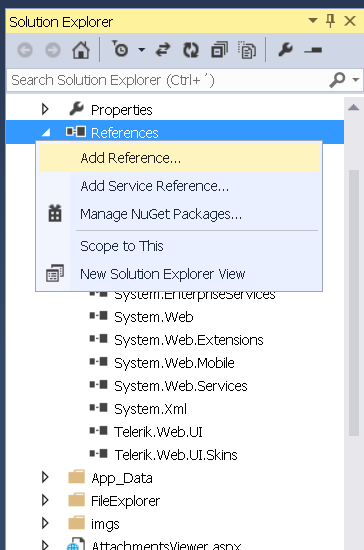Select the System.Xml reference
Screen dimensions: 364x550
pos(150,409)
